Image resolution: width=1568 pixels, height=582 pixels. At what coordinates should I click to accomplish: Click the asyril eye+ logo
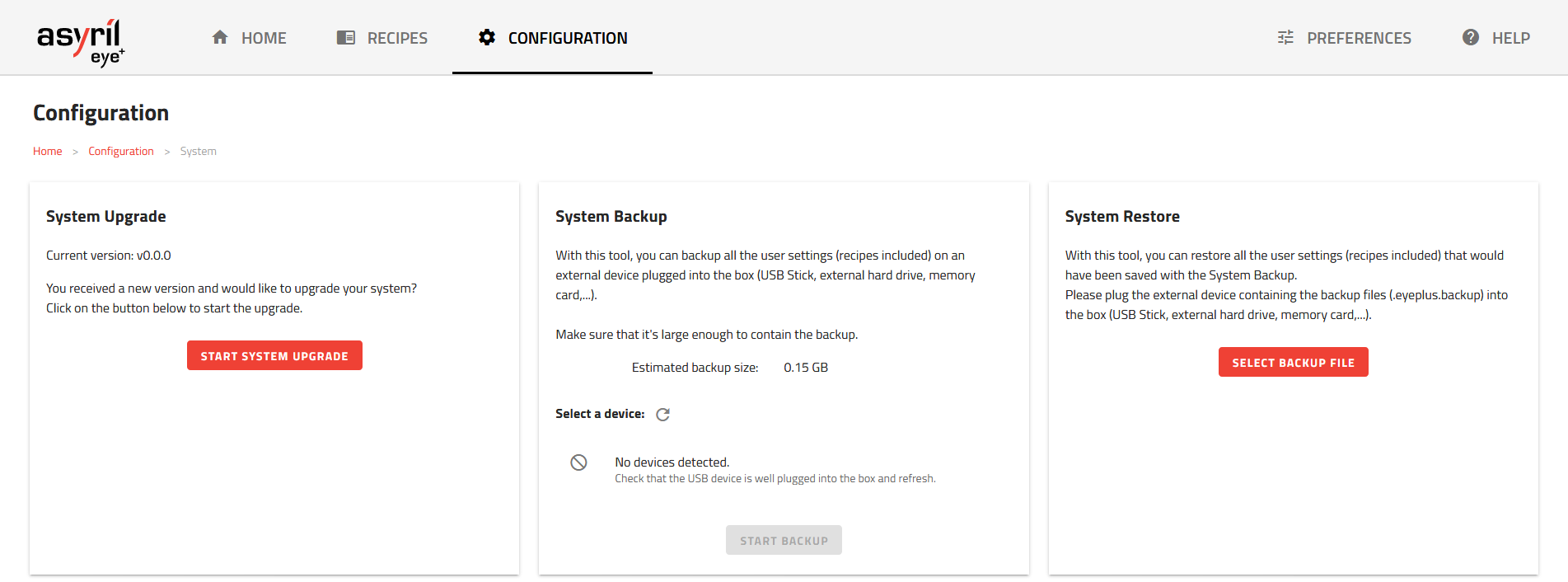click(x=81, y=42)
